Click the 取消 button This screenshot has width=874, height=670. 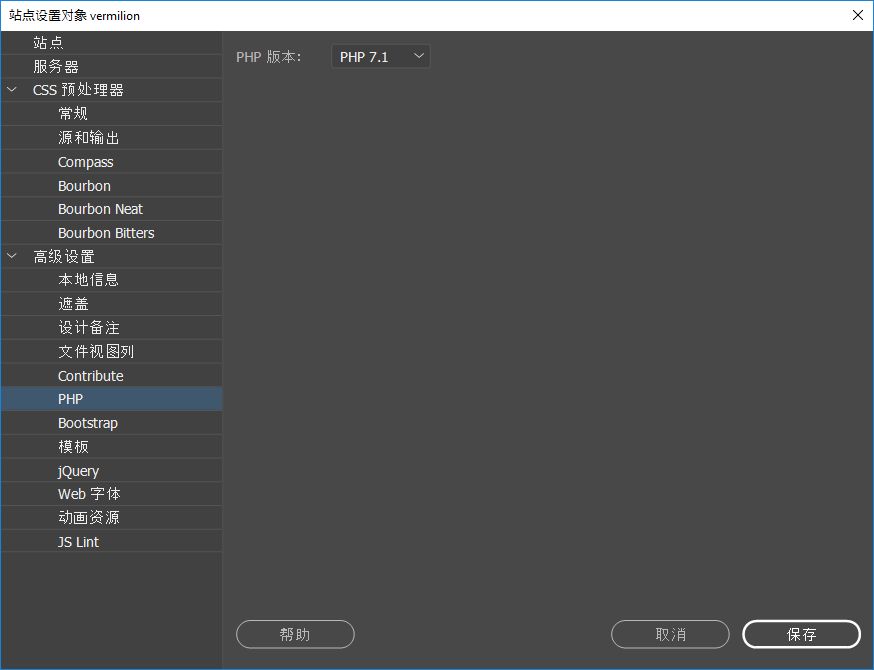click(x=670, y=634)
